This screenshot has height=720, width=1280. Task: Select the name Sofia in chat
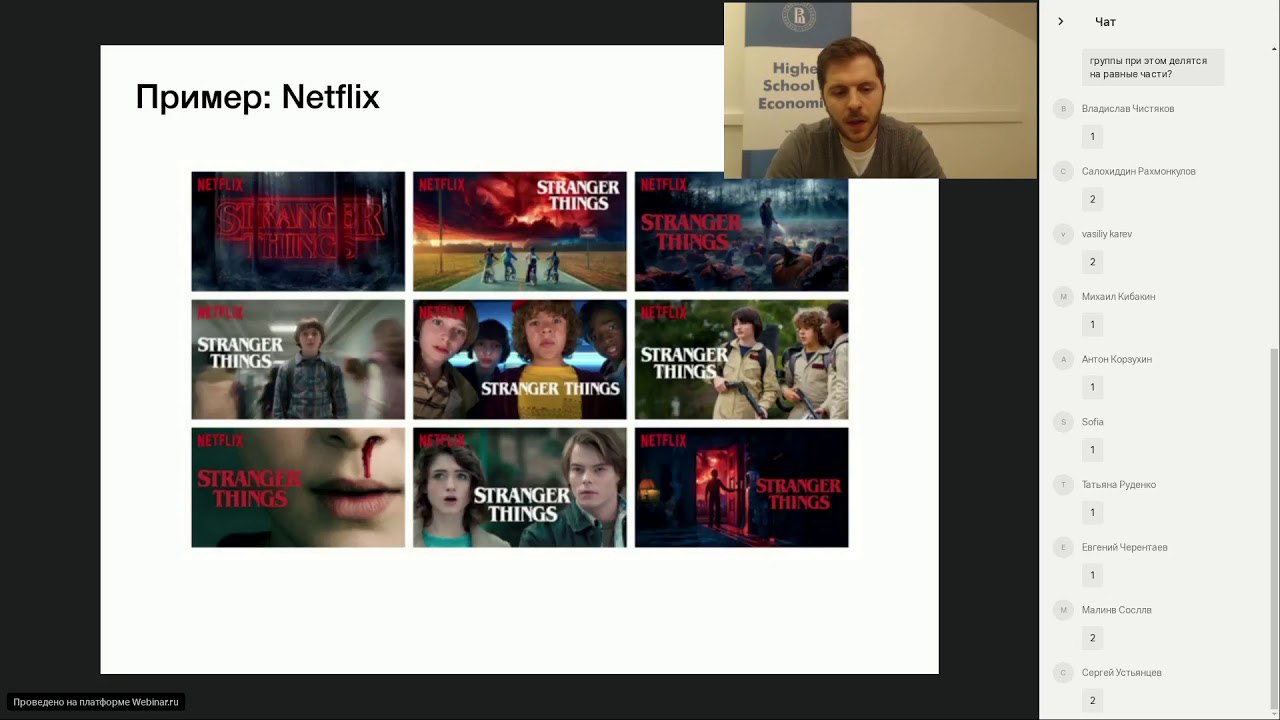pyautogui.click(x=1093, y=422)
